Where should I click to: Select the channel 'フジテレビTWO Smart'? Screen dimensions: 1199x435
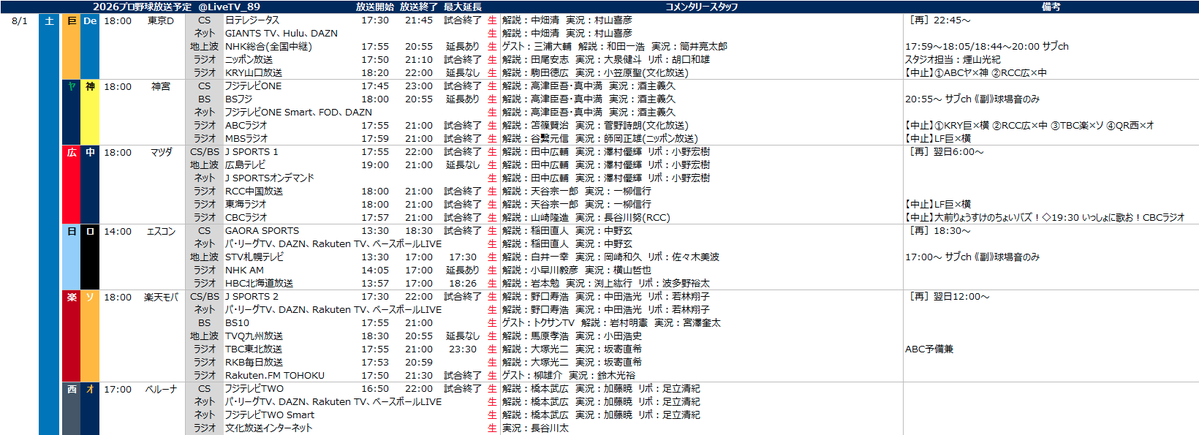271,414
